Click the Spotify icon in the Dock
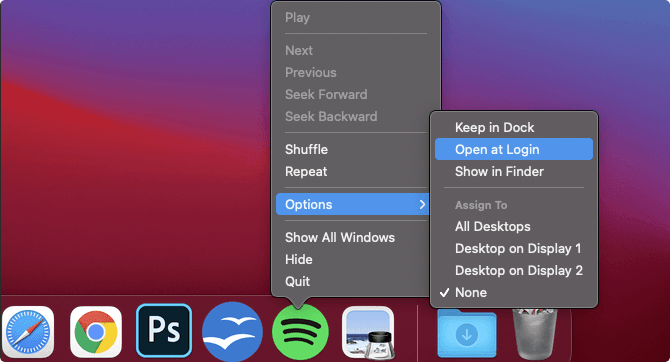670x362 pixels. pos(300,332)
